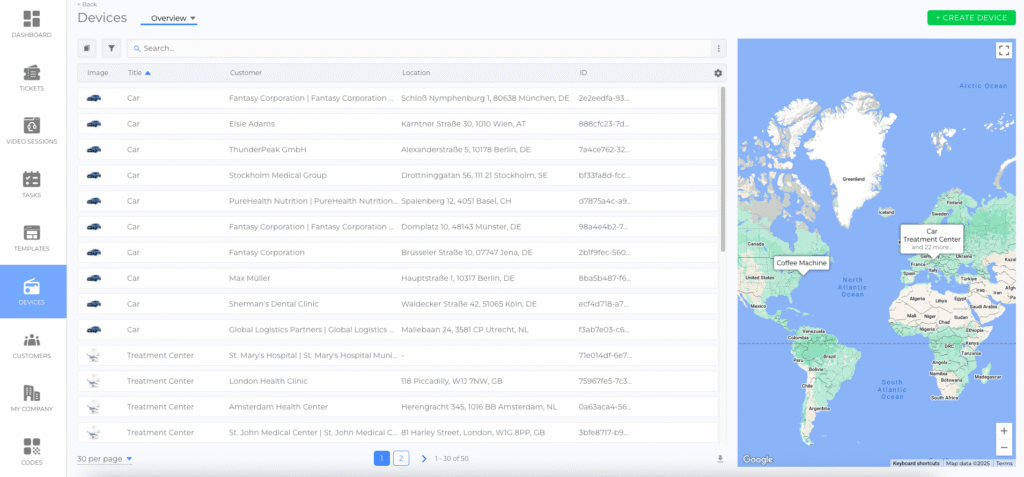Open the three-dot search options menu
The image size is (1024, 477).
[x=718, y=48]
